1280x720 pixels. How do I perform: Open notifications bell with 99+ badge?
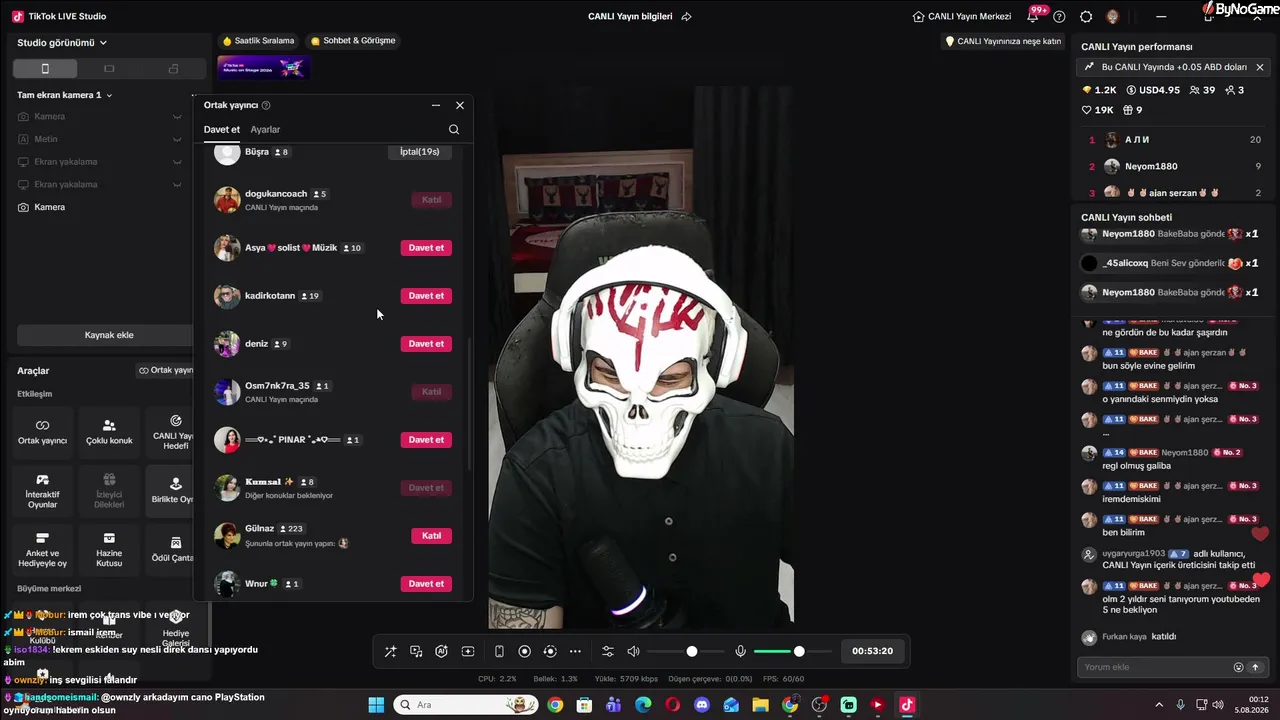coord(1033,16)
